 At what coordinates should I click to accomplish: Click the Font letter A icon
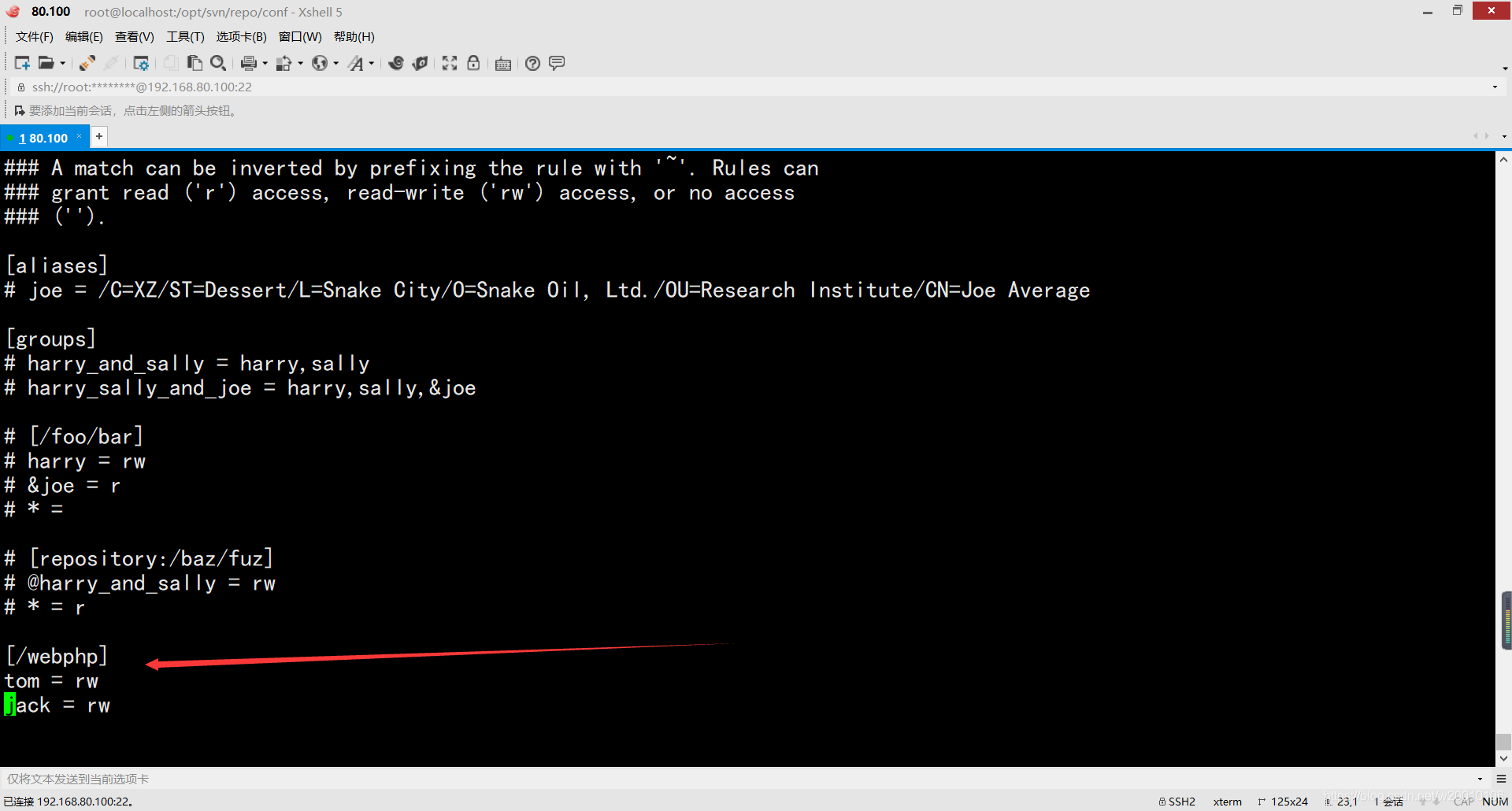[x=356, y=63]
